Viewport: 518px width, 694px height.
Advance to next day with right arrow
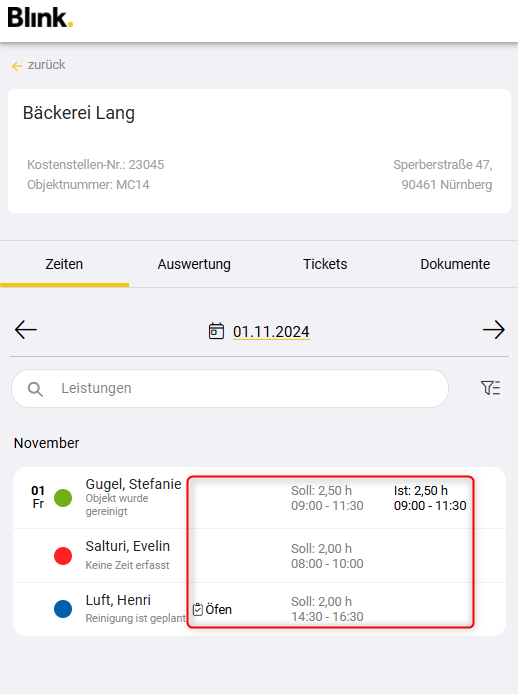coord(494,330)
